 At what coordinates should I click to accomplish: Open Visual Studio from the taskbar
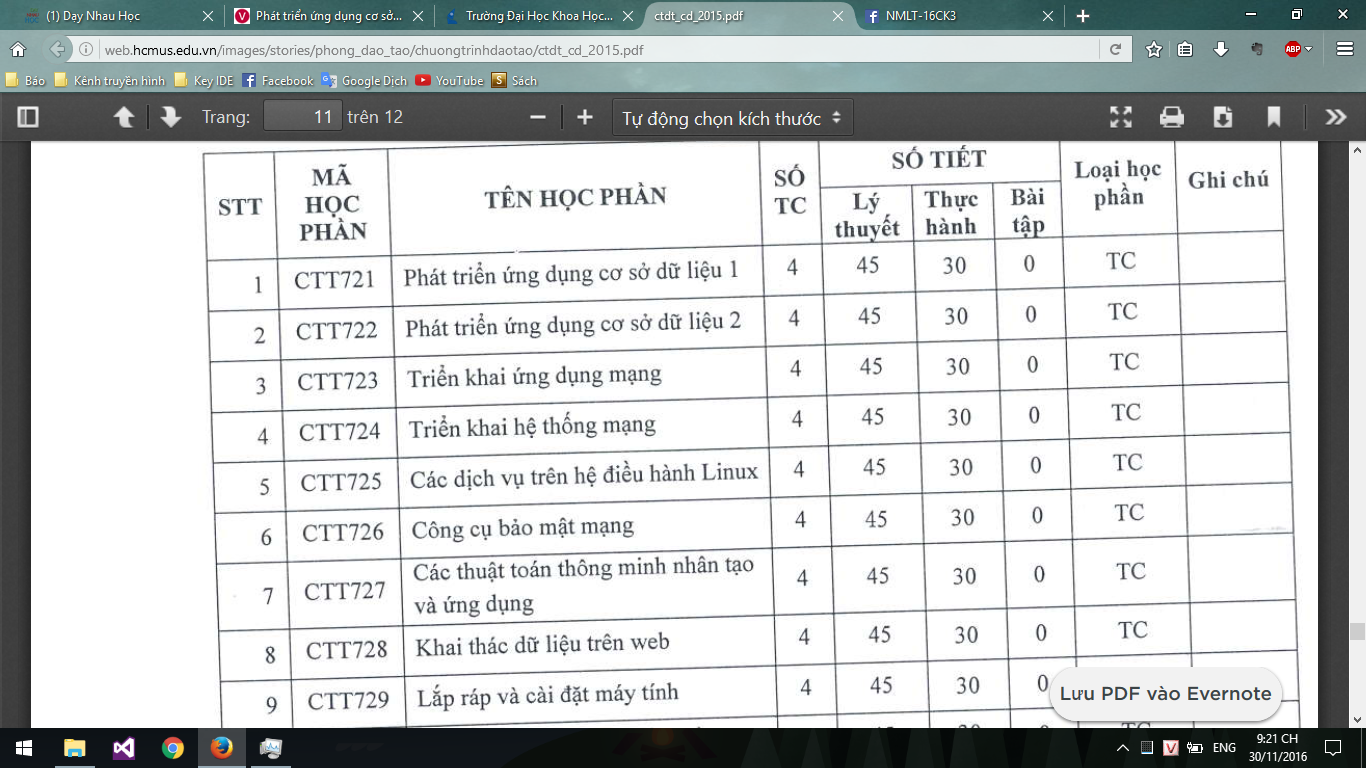click(x=124, y=748)
